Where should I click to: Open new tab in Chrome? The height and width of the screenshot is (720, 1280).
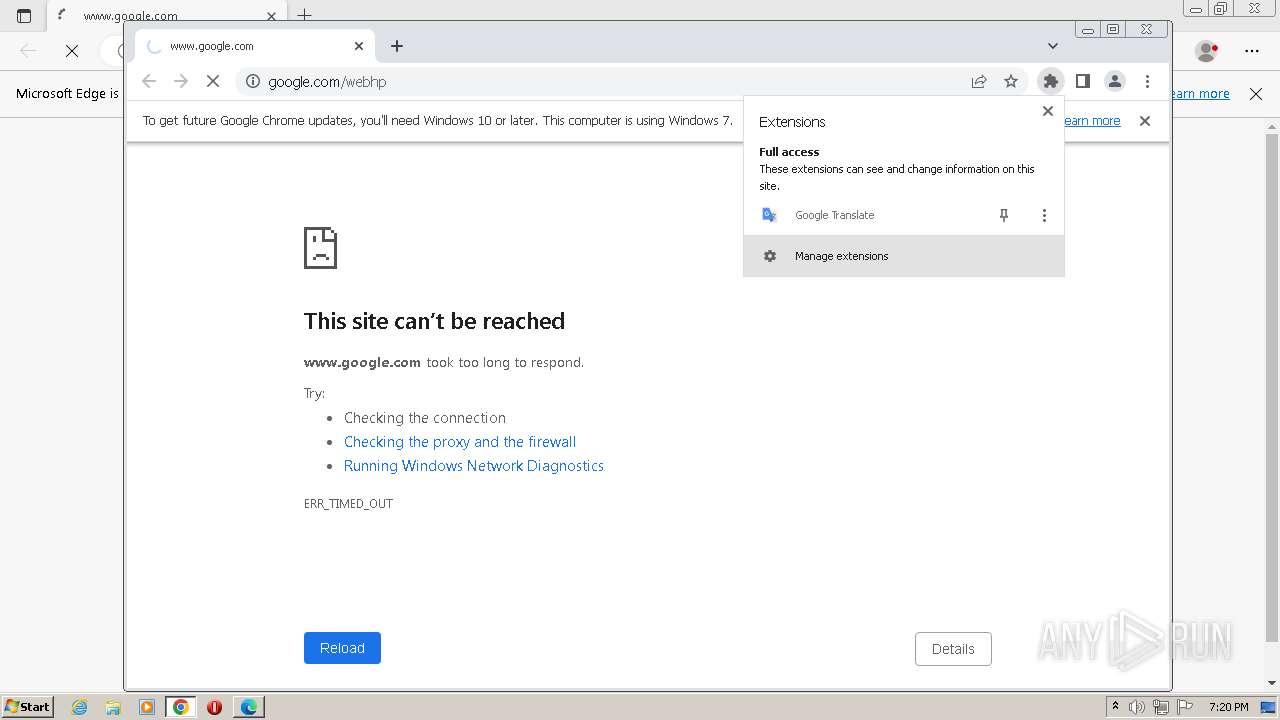[x=397, y=46]
